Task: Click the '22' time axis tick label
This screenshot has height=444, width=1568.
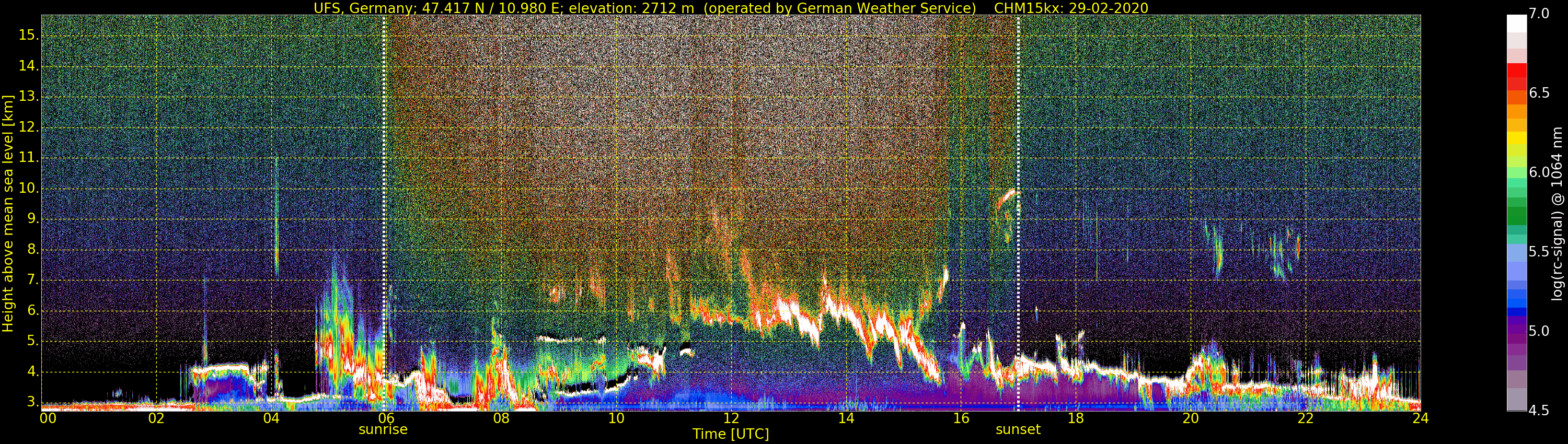Action: click(x=1306, y=418)
